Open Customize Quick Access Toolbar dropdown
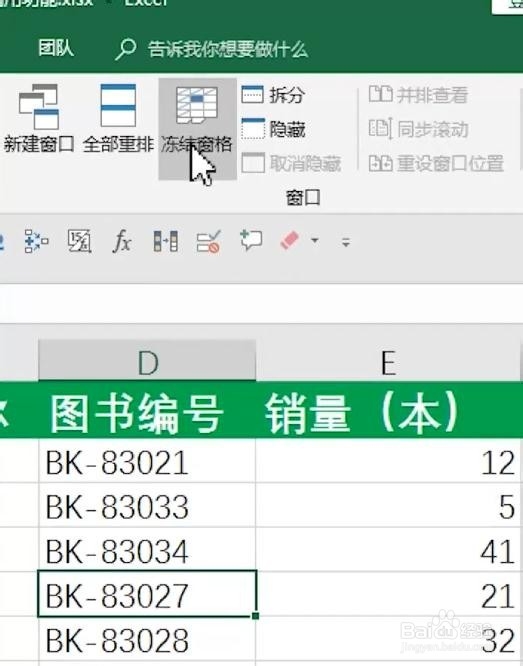This screenshot has width=523, height=666. coord(346,243)
